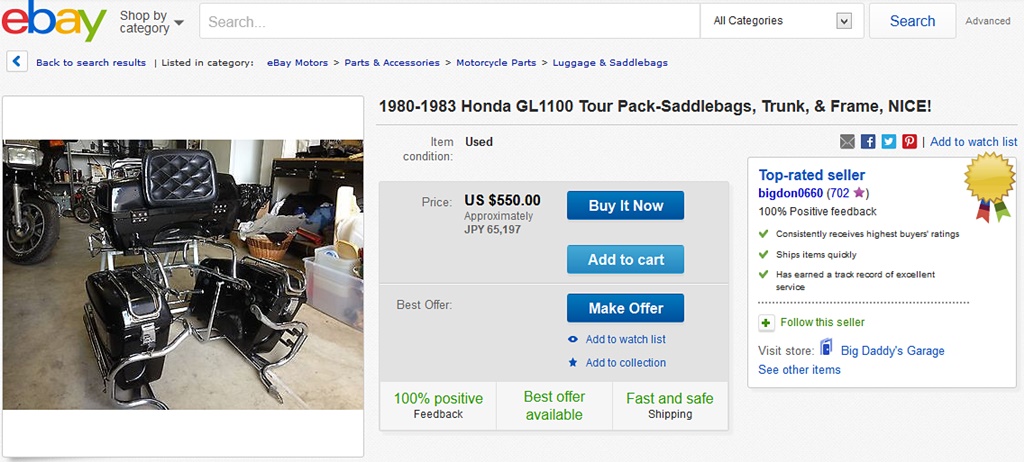Open the Parts & Accessories breadcrumb
The width and height of the screenshot is (1024, 462).
(x=392, y=63)
